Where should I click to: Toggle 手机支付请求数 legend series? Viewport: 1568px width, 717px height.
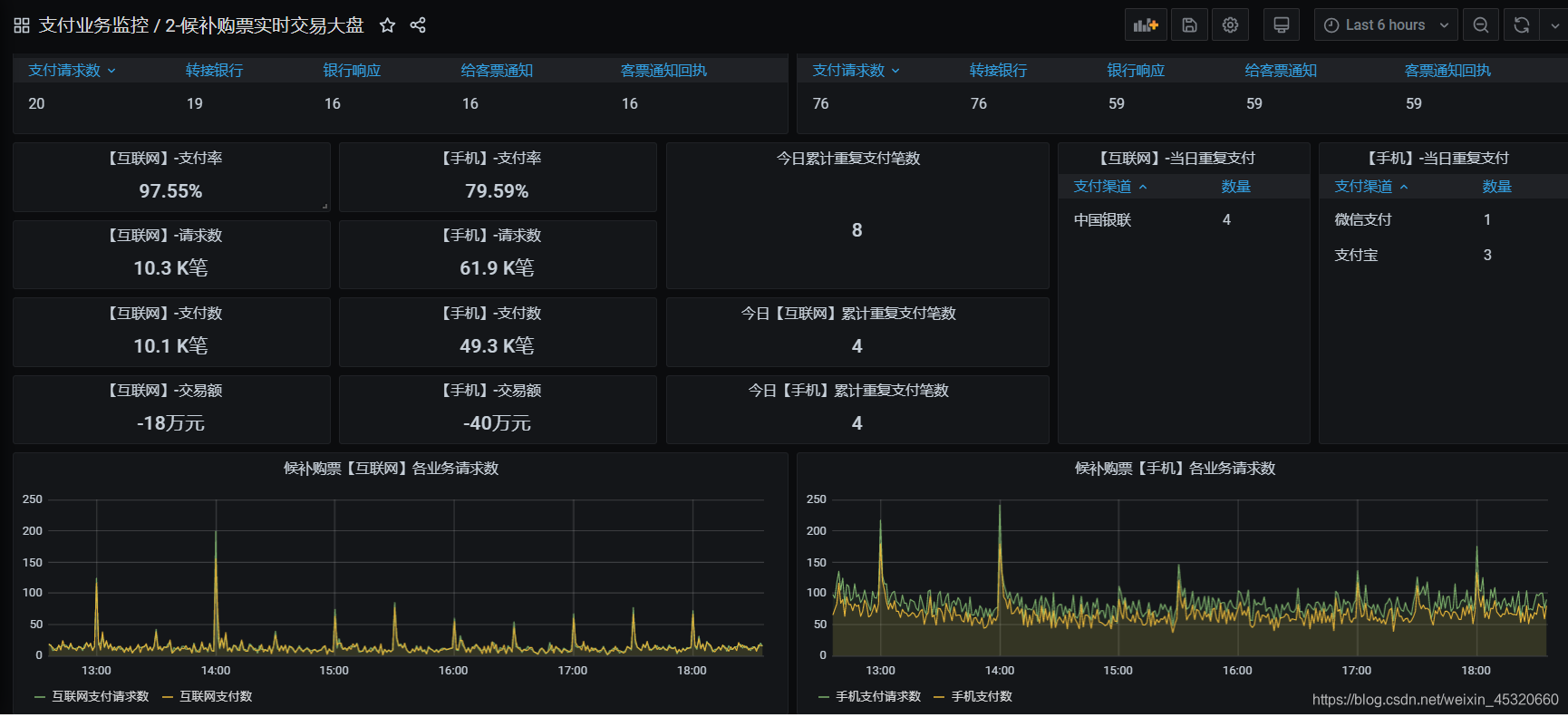click(x=878, y=697)
